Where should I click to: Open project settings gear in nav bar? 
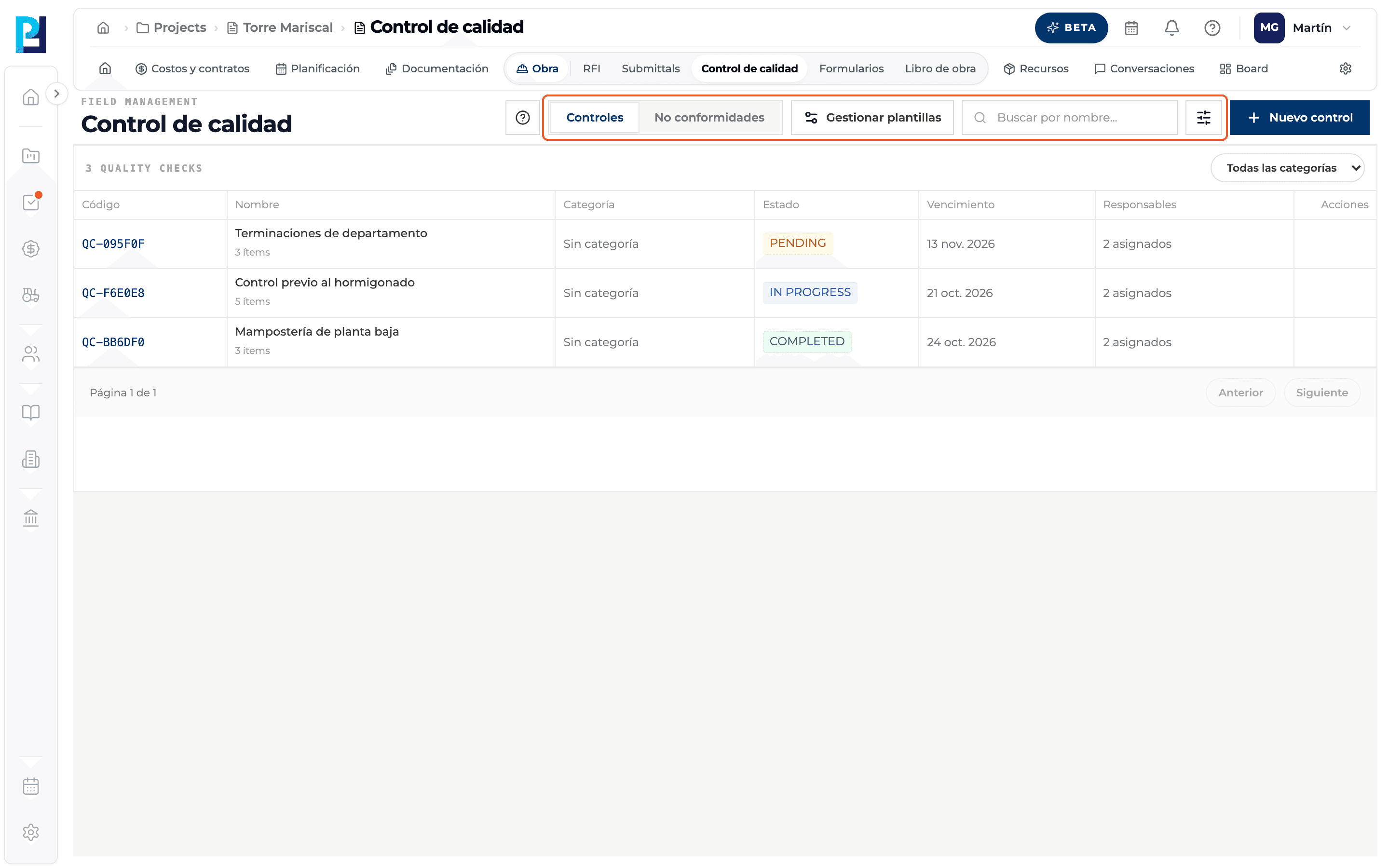click(x=1346, y=68)
